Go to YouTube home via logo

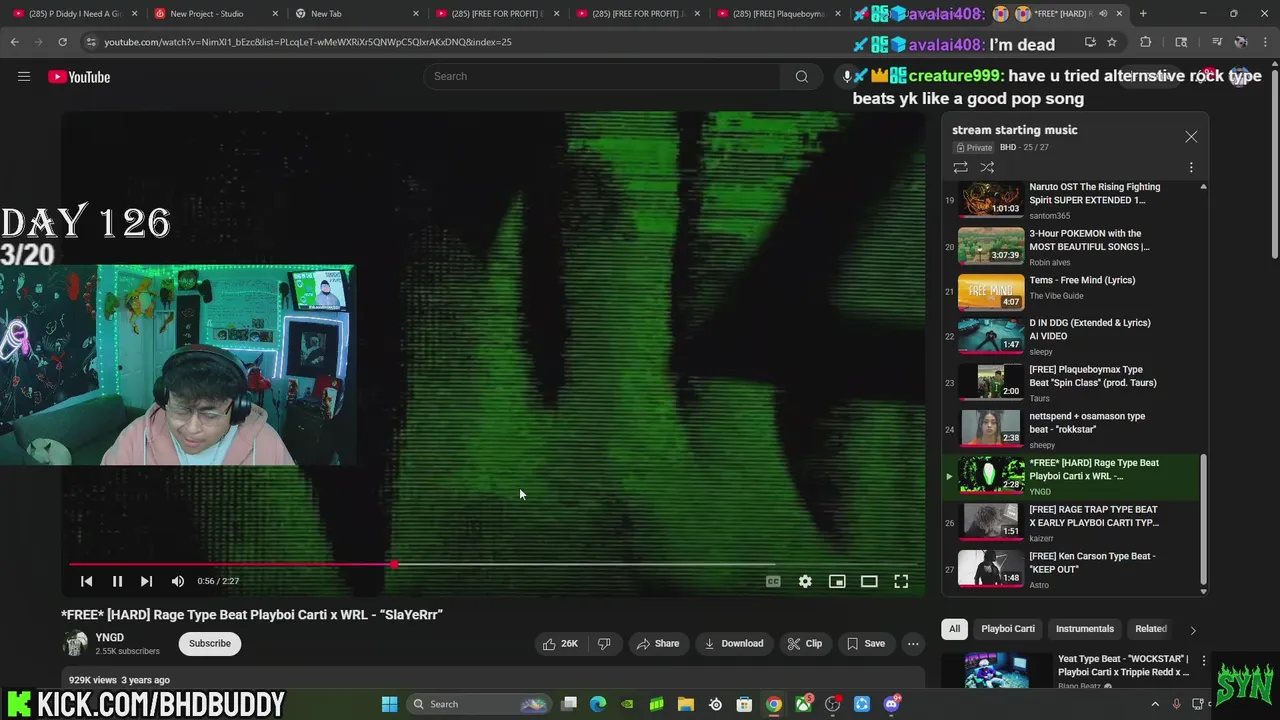click(x=79, y=77)
